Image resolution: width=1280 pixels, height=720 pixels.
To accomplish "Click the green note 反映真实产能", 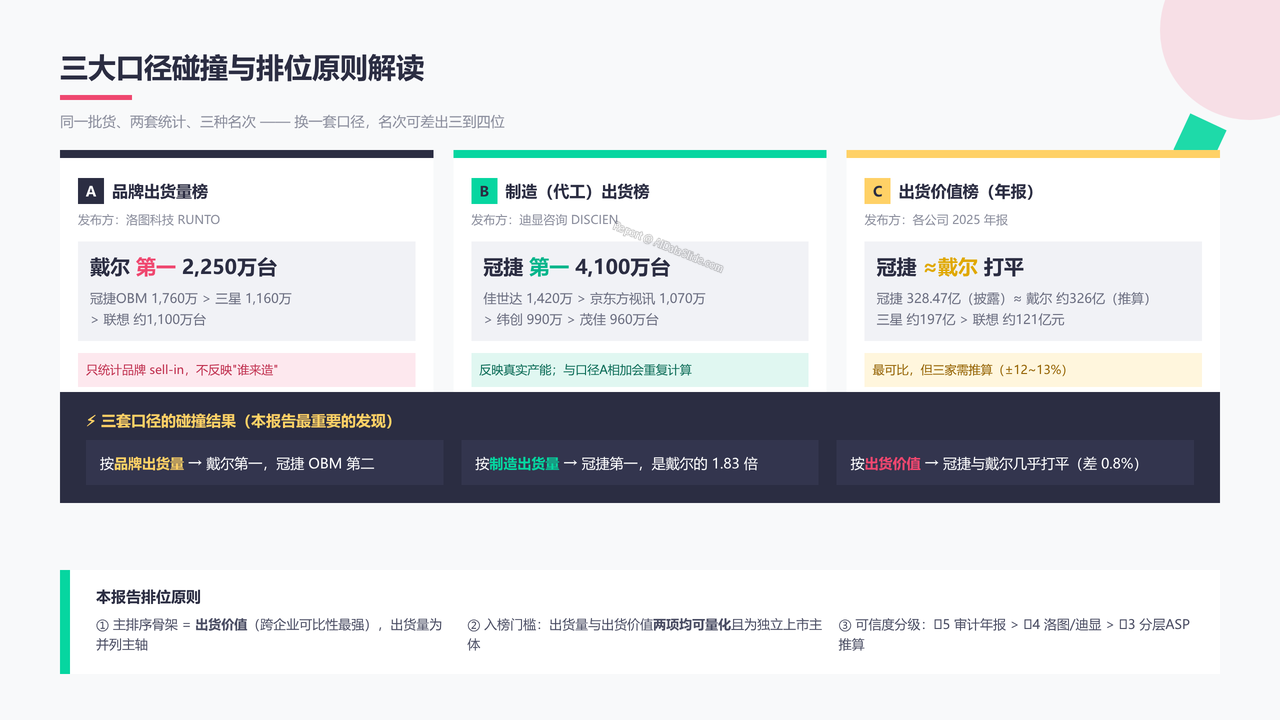I will 640,370.
